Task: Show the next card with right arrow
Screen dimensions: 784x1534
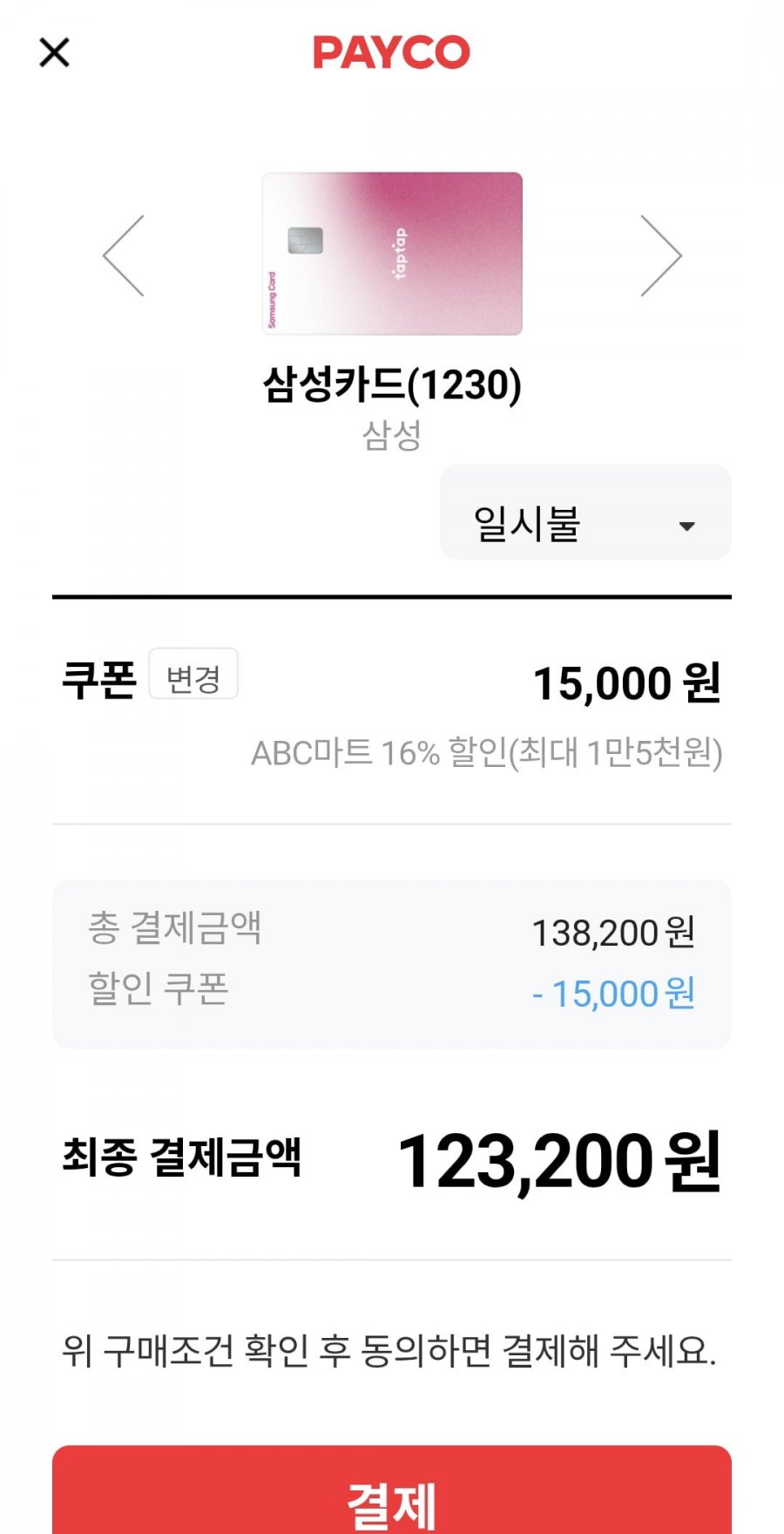Action: (660, 255)
